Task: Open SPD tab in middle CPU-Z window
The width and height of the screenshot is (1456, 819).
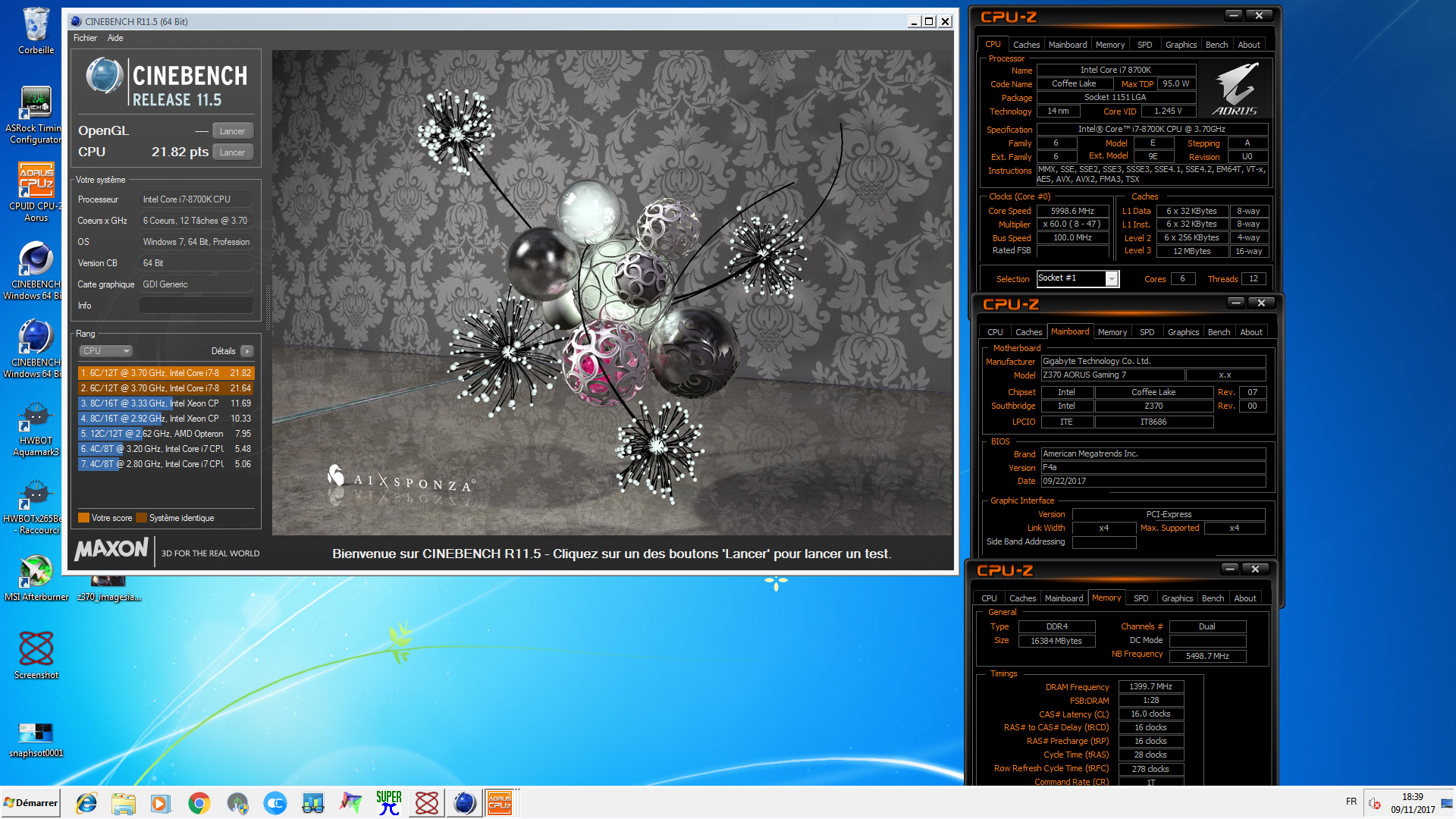Action: (x=1147, y=332)
